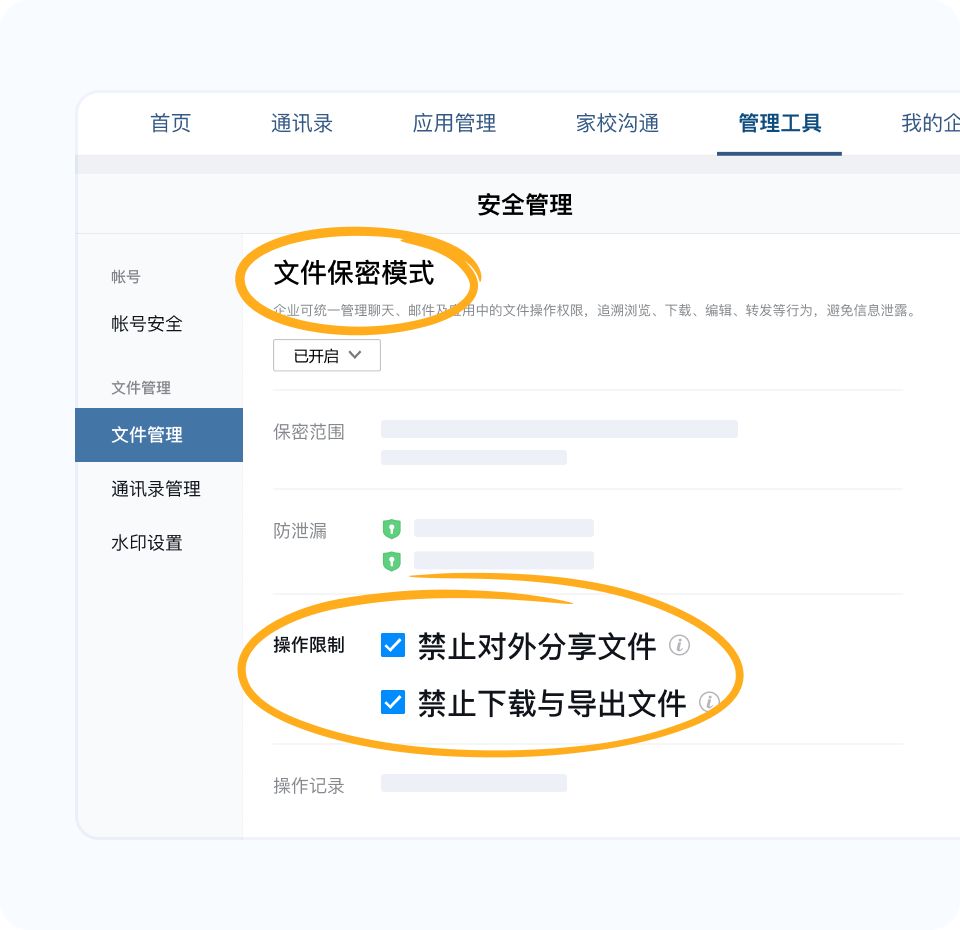
Task: Open the 家校沟通 tab
Action: pyautogui.click(x=617, y=123)
